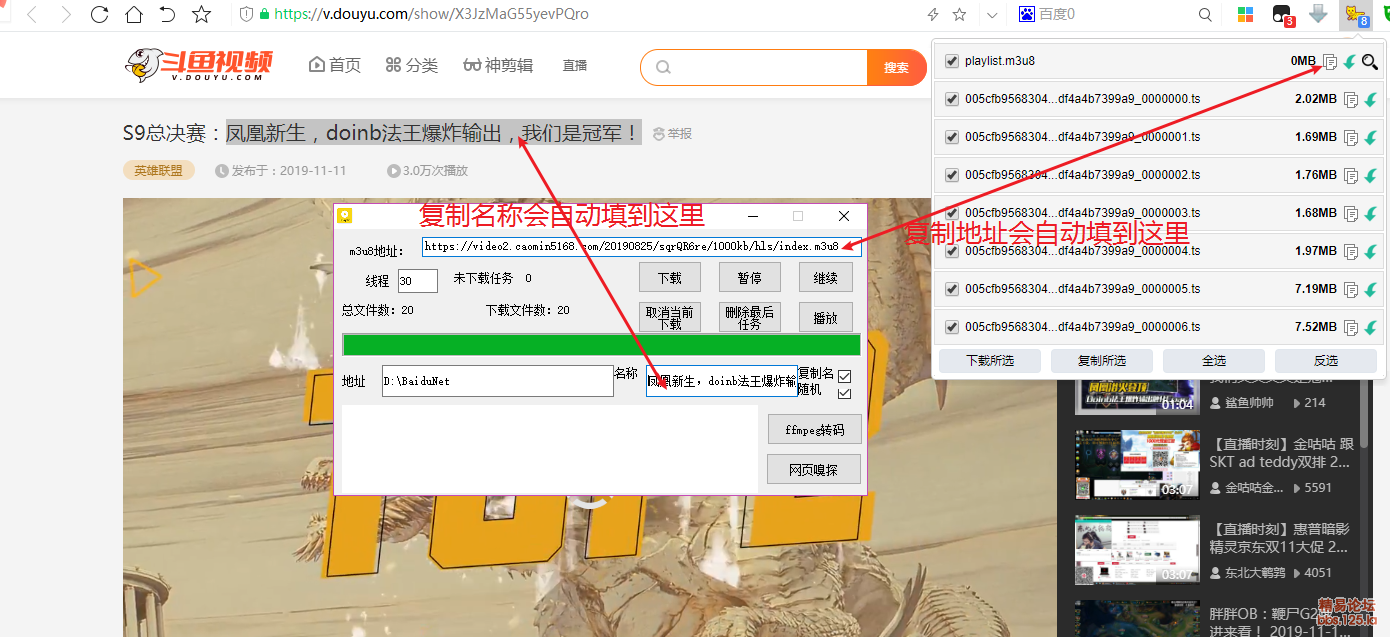The width and height of the screenshot is (1390, 637).
Task: Click the orange 搜索 button
Action: tap(896, 67)
